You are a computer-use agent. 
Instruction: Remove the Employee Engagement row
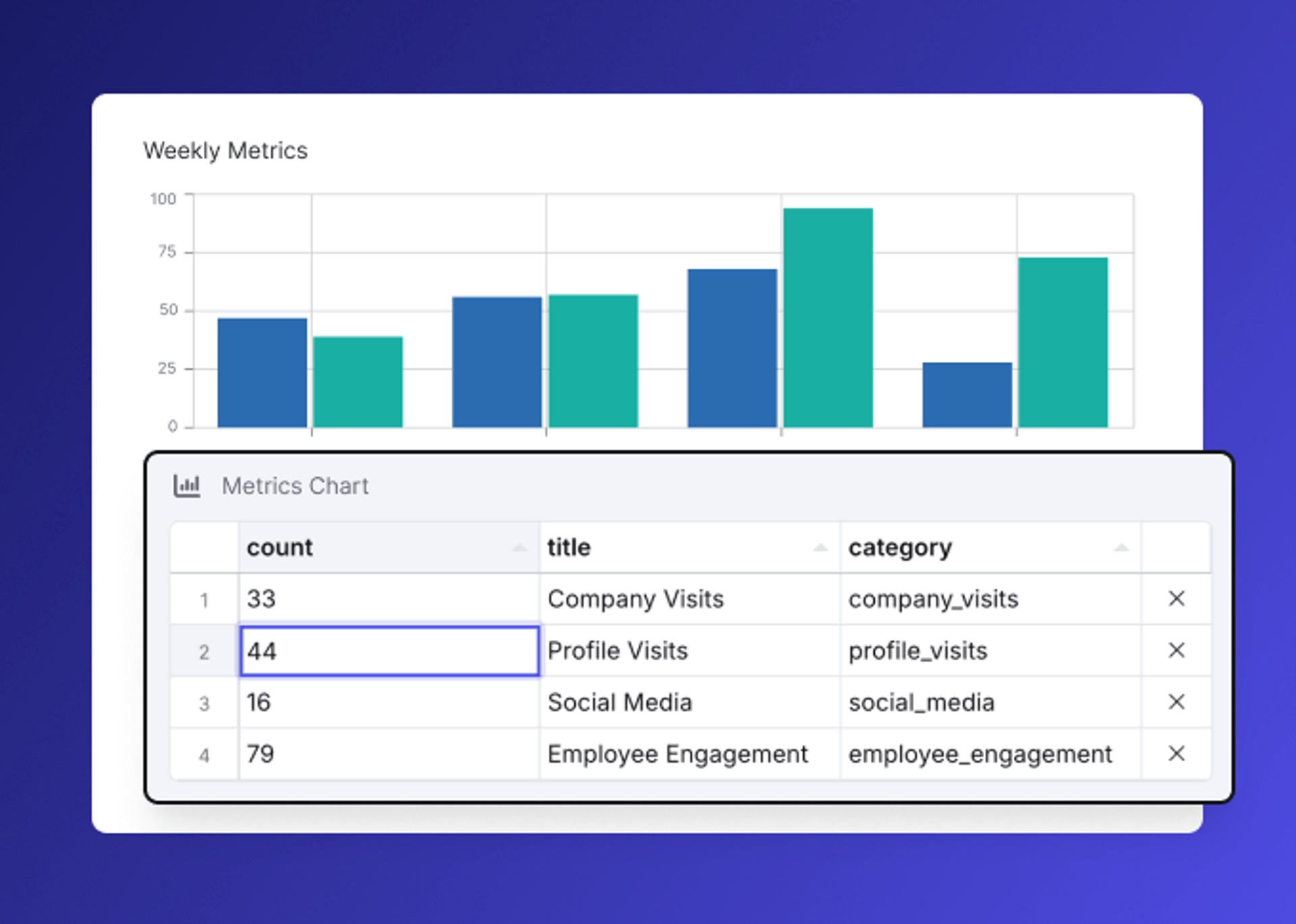coord(1176,753)
